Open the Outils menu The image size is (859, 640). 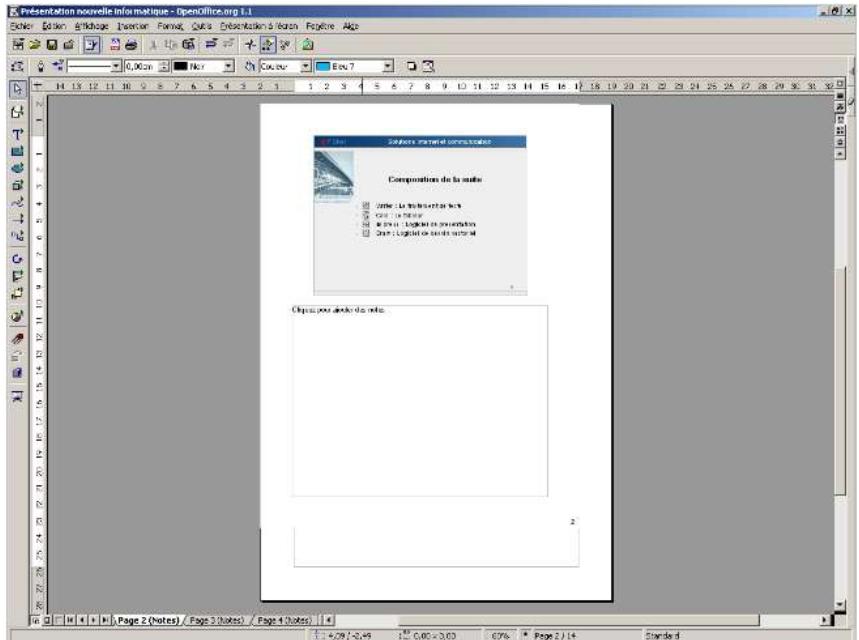[201, 26]
